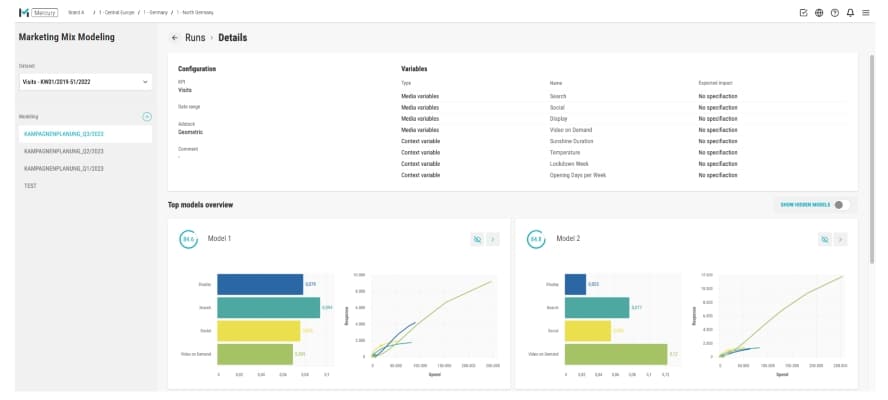Open the help question mark icon
This screenshot has width=888, height=400.
835,12
